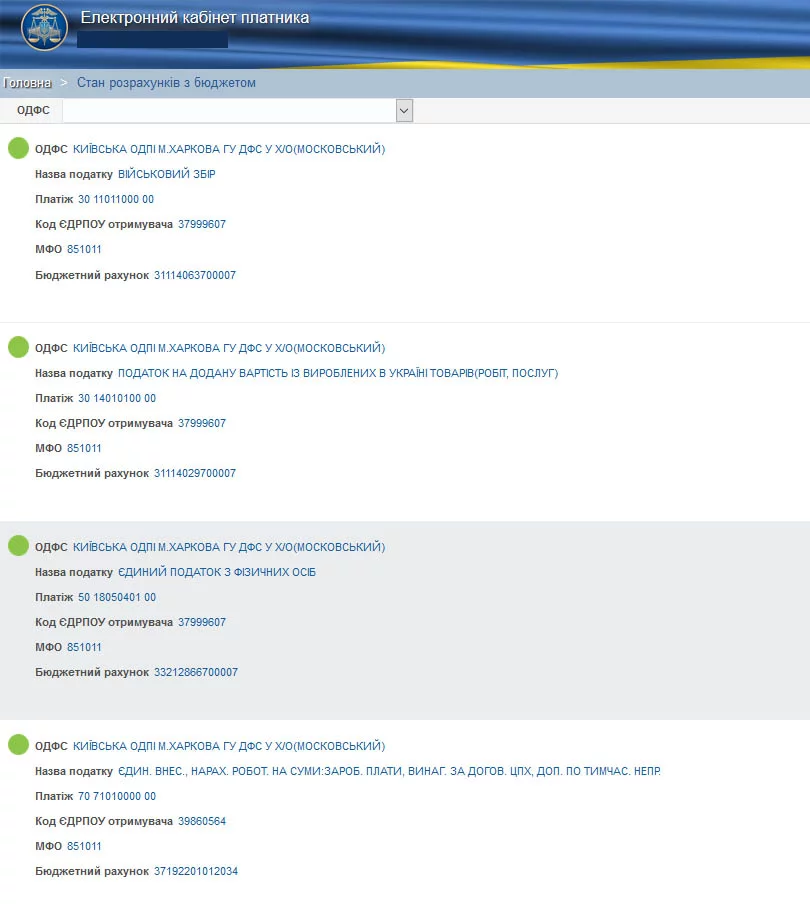Select payment code 70 71010000 00
This screenshot has width=810, height=904.
[x=117, y=796]
